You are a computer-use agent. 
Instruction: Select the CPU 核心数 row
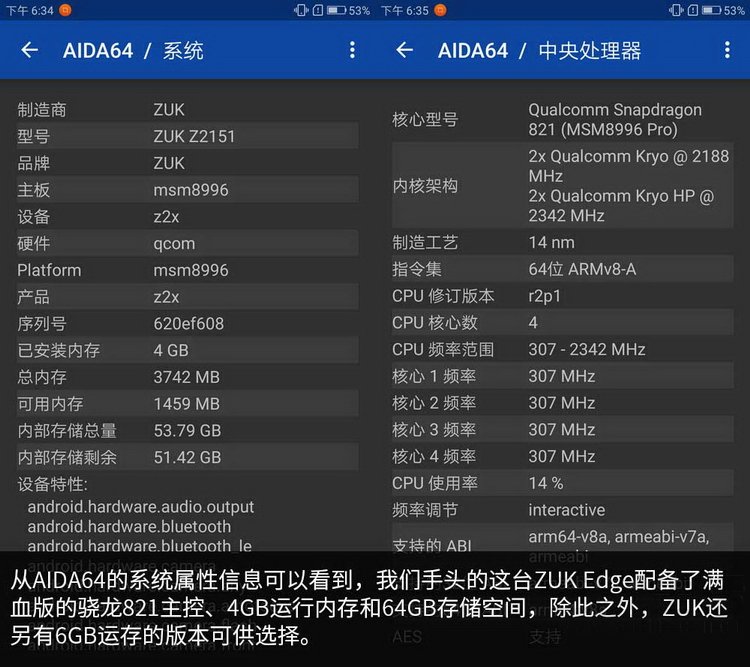click(x=562, y=323)
